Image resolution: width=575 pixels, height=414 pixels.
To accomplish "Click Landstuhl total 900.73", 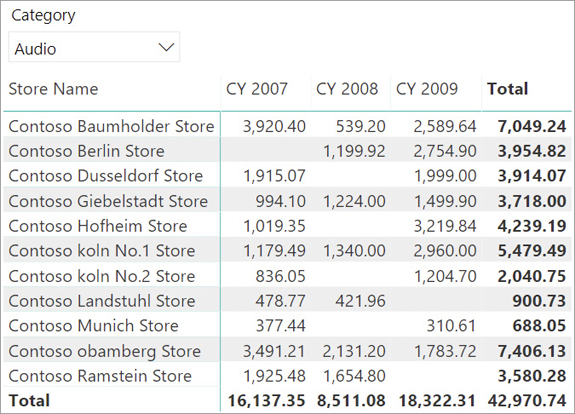I will click(x=539, y=301).
